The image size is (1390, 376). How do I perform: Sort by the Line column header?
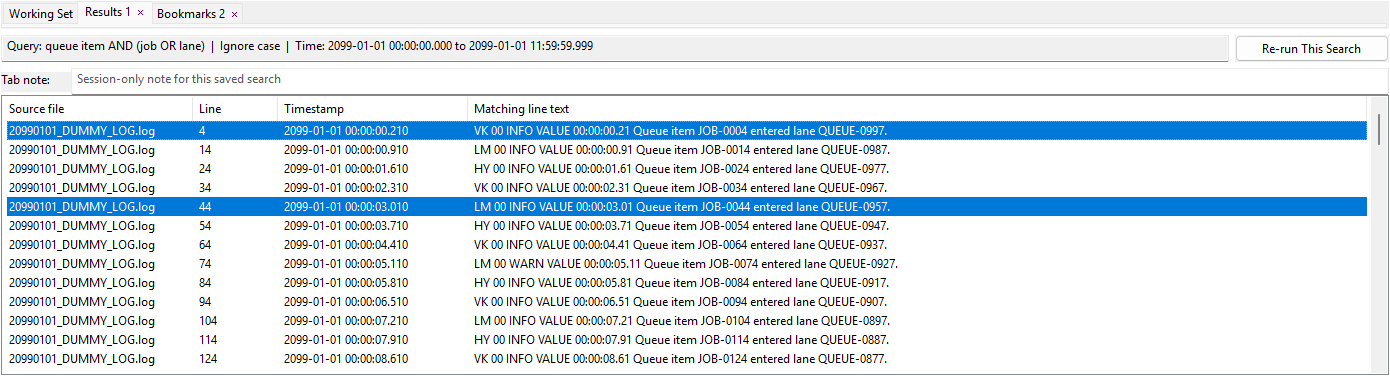pos(235,108)
